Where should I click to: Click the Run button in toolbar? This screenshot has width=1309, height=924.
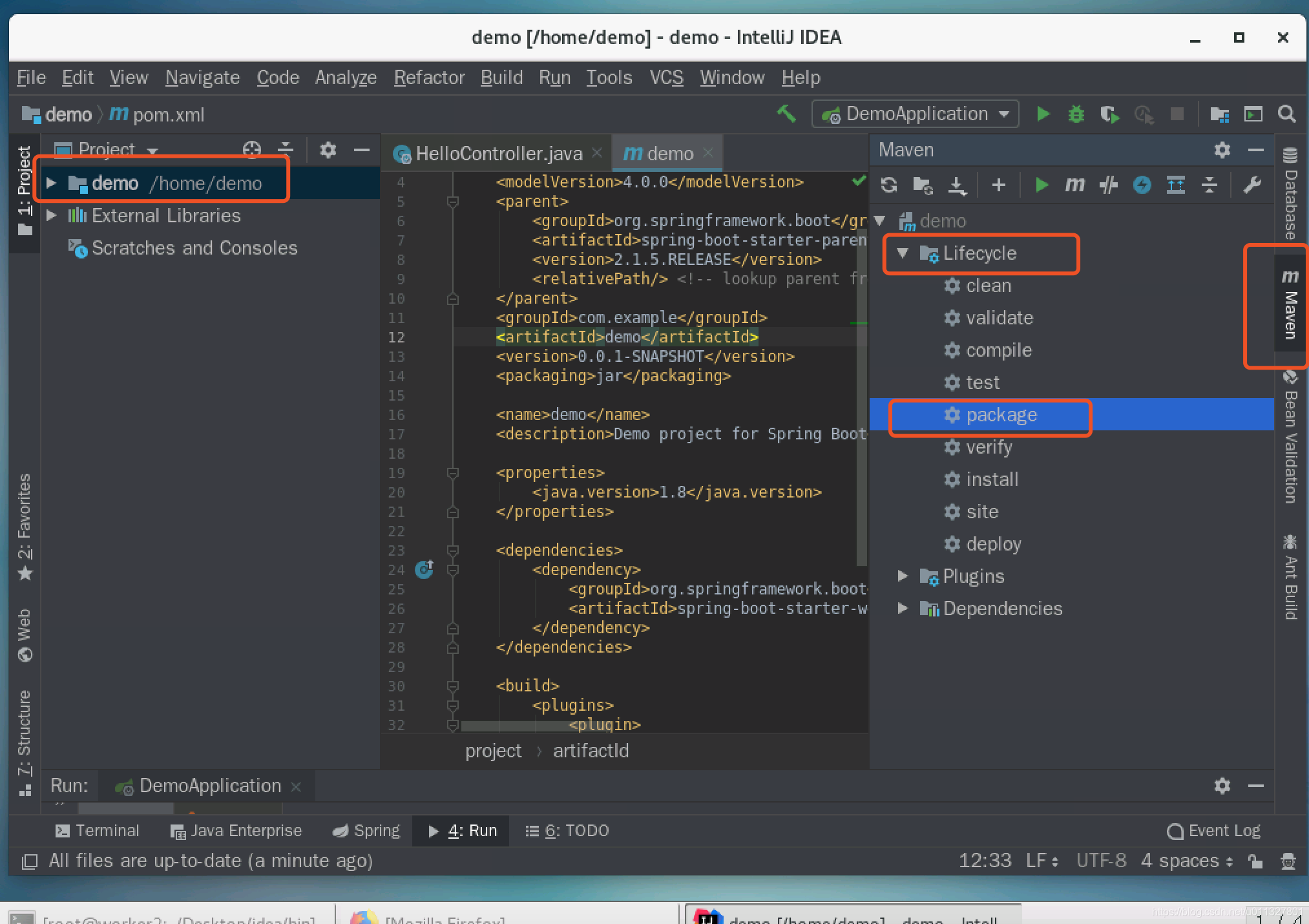tap(1043, 113)
